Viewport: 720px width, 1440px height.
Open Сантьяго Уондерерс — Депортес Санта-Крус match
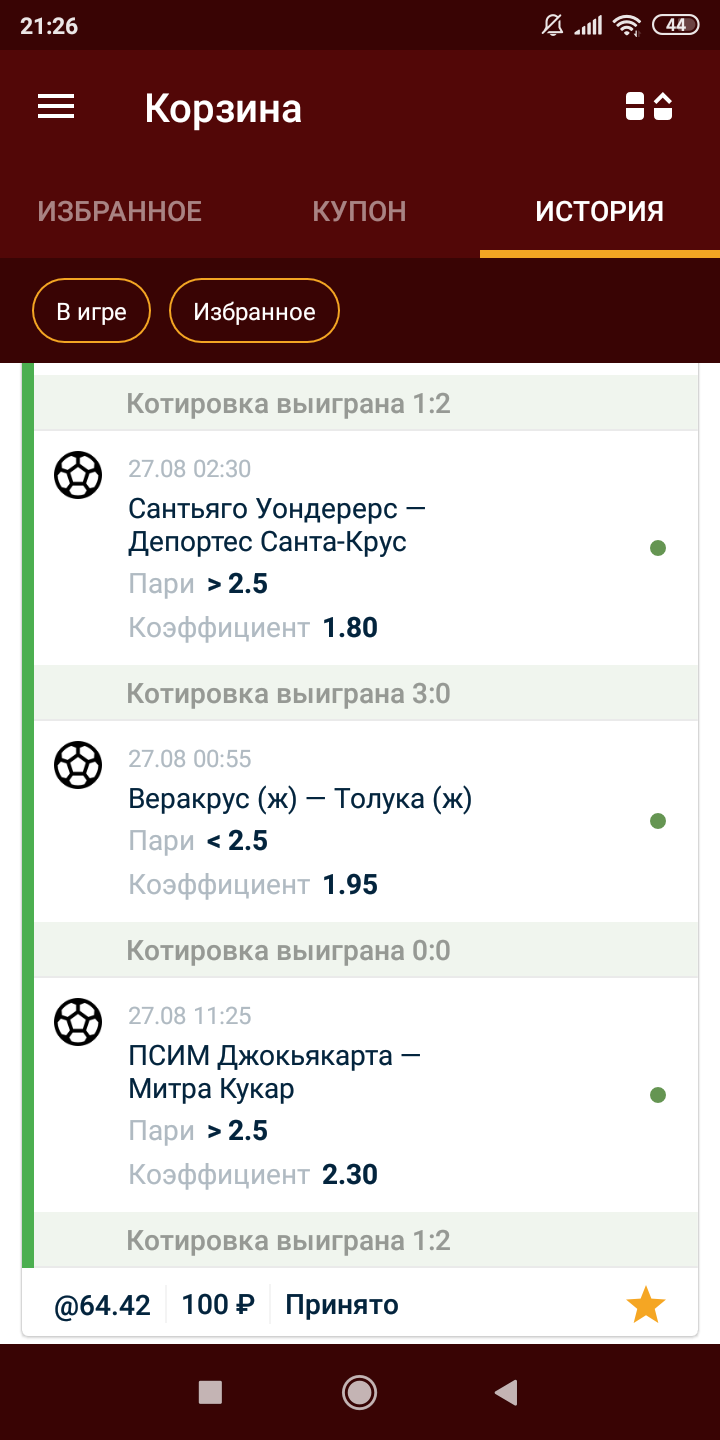tap(277, 525)
